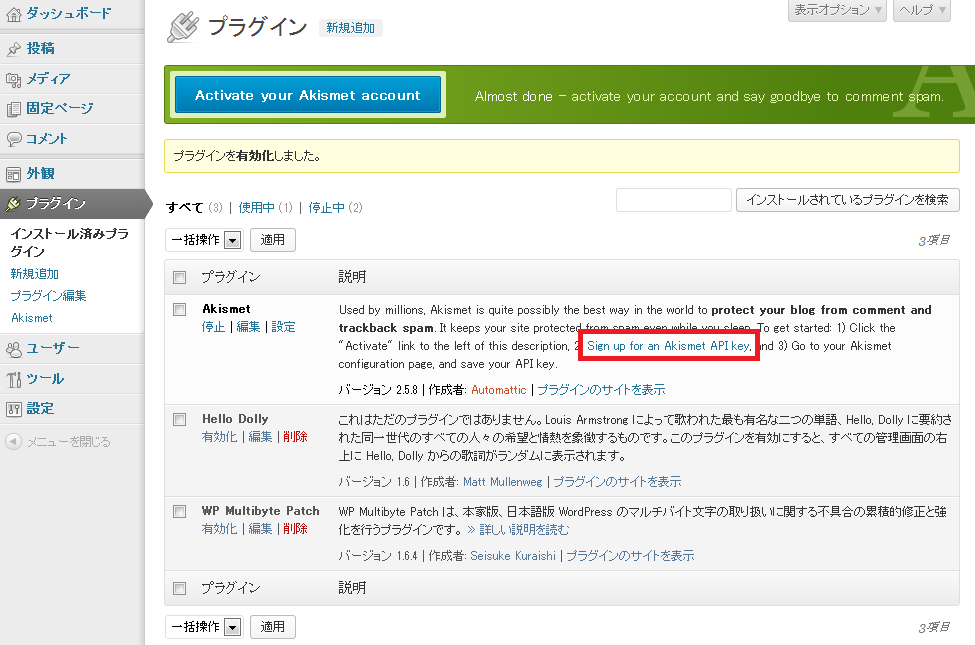Screen dimensions: 975x645
Task: Click the plugin search text field
Action: (x=673, y=200)
